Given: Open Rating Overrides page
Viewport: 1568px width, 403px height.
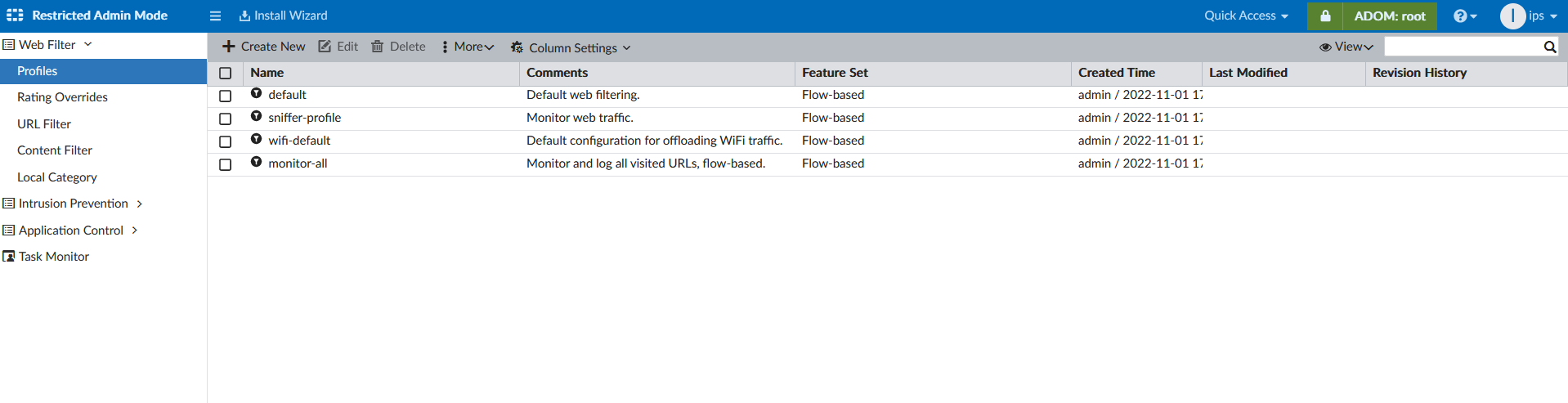Looking at the screenshot, I should 62,97.
